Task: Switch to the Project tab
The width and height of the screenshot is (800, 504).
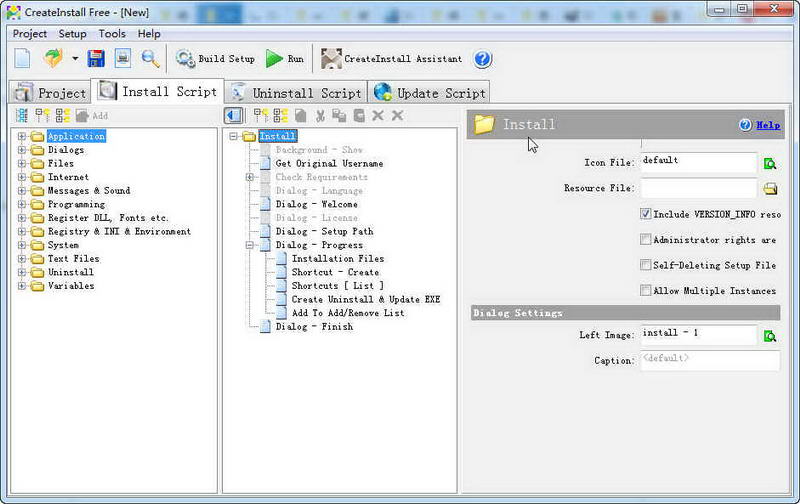Action: [50, 93]
